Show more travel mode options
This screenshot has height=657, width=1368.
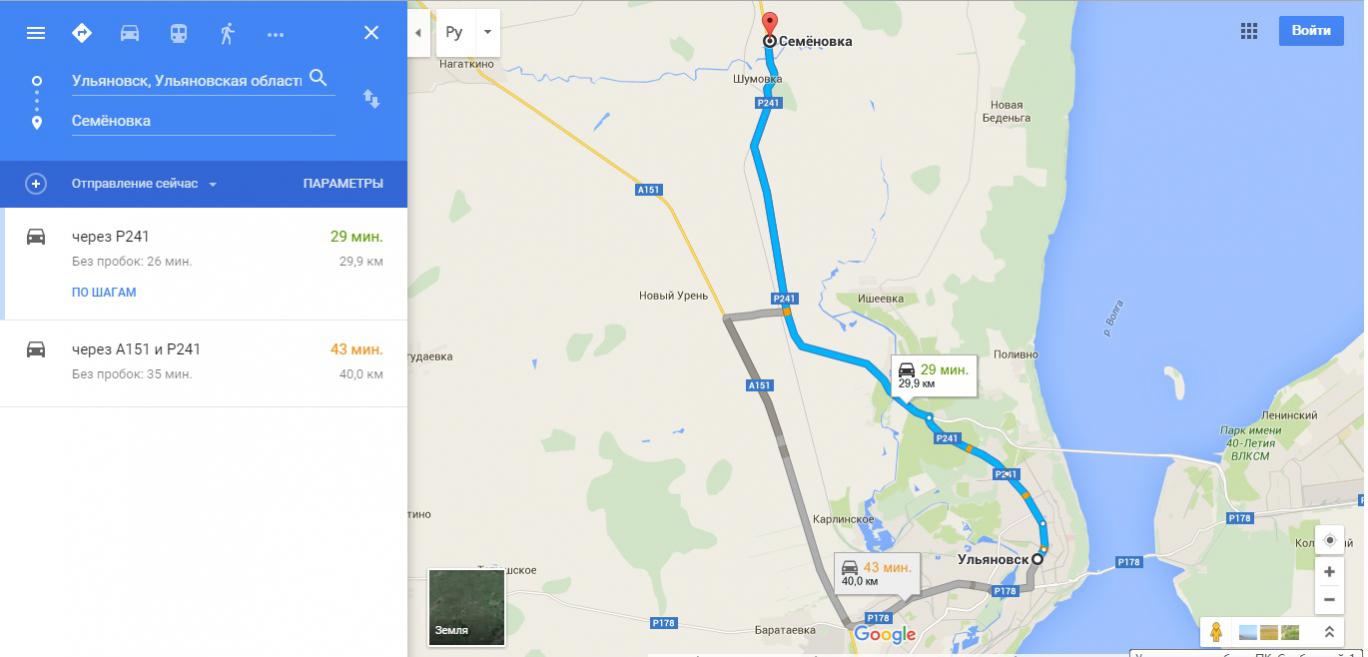tap(276, 34)
